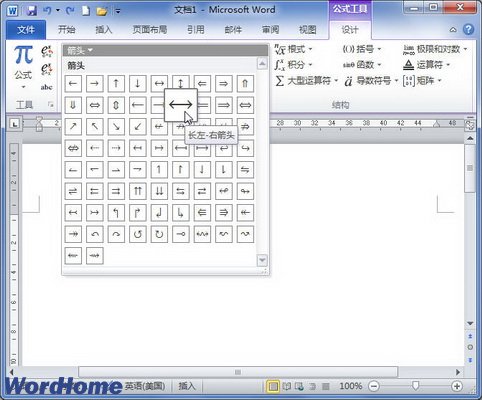Click the horizontal scrollbar thumb

click(238, 372)
